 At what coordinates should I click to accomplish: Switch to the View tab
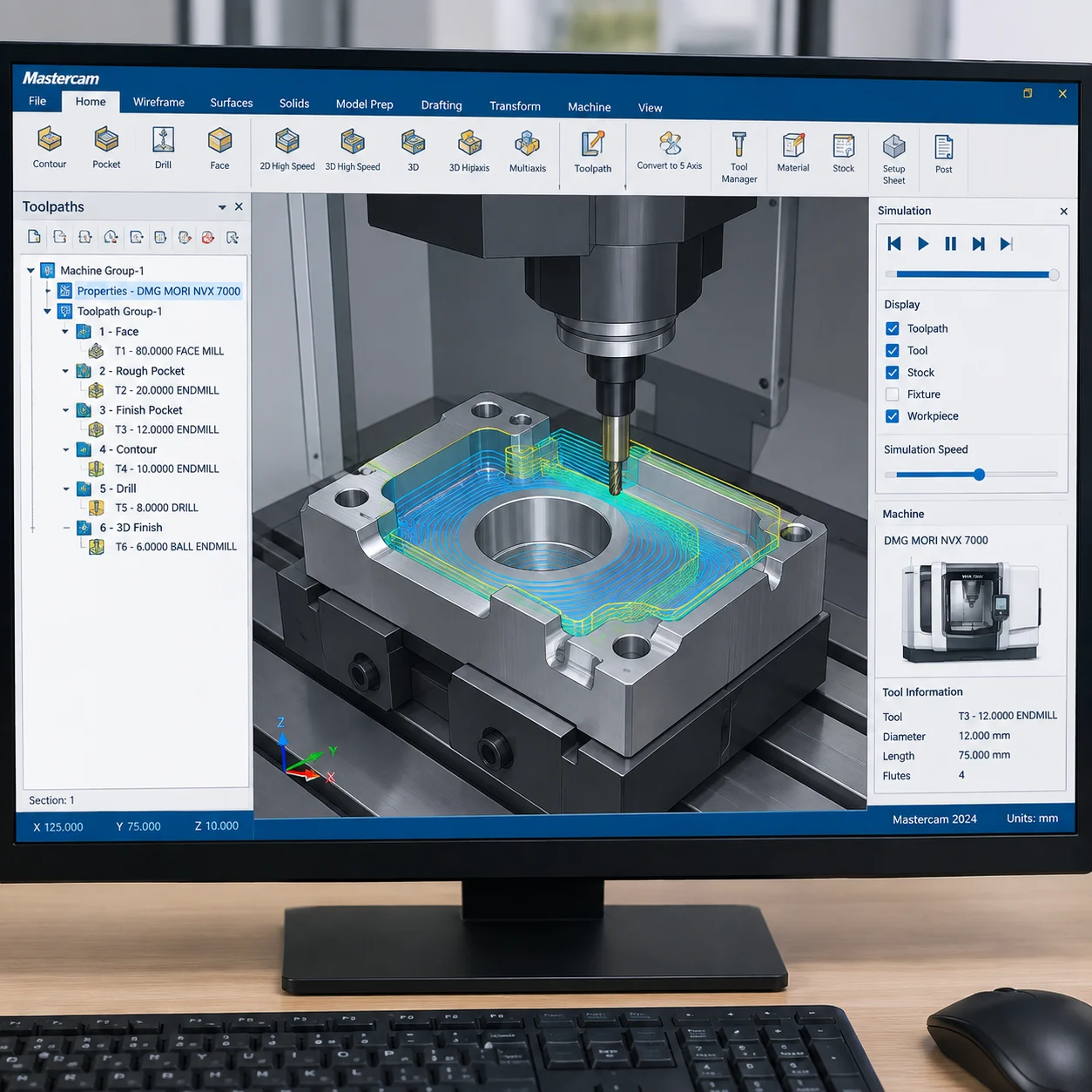pyautogui.click(x=650, y=108)
